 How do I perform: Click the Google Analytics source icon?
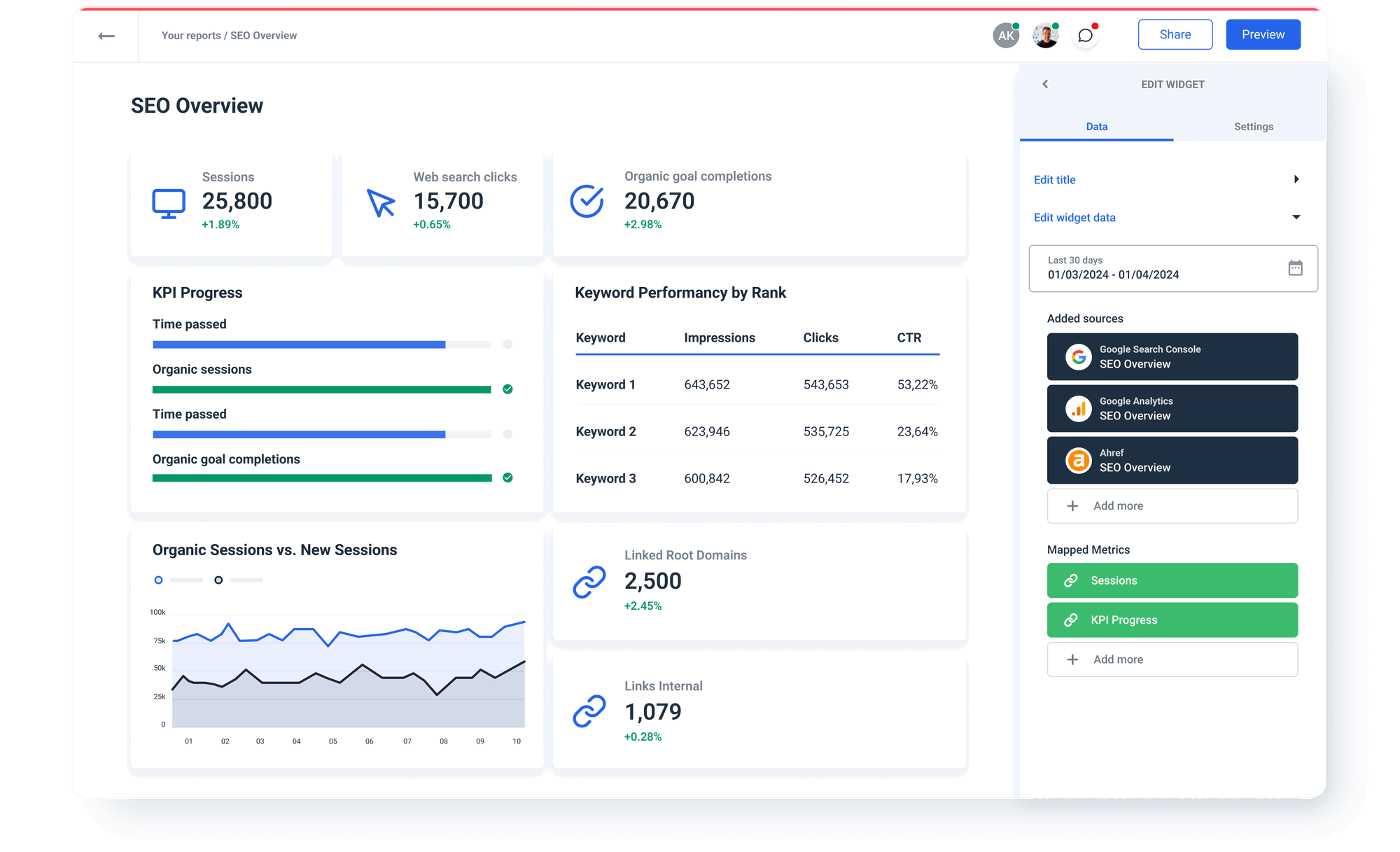tap(1078, 408)
